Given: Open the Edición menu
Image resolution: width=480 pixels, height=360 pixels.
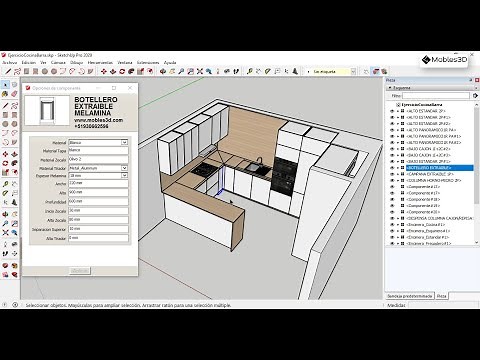Looking at the screenshot, I should 29,62.
